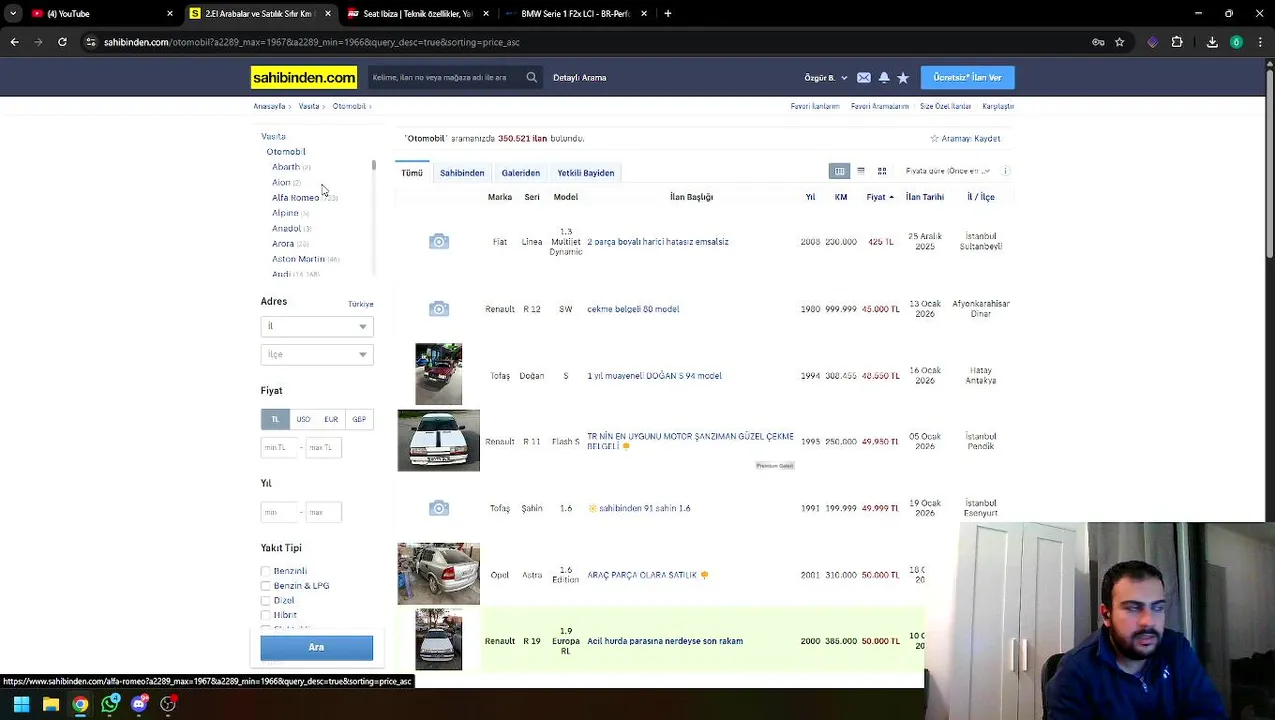Reload the page
1275x720 pixels.
62,42
